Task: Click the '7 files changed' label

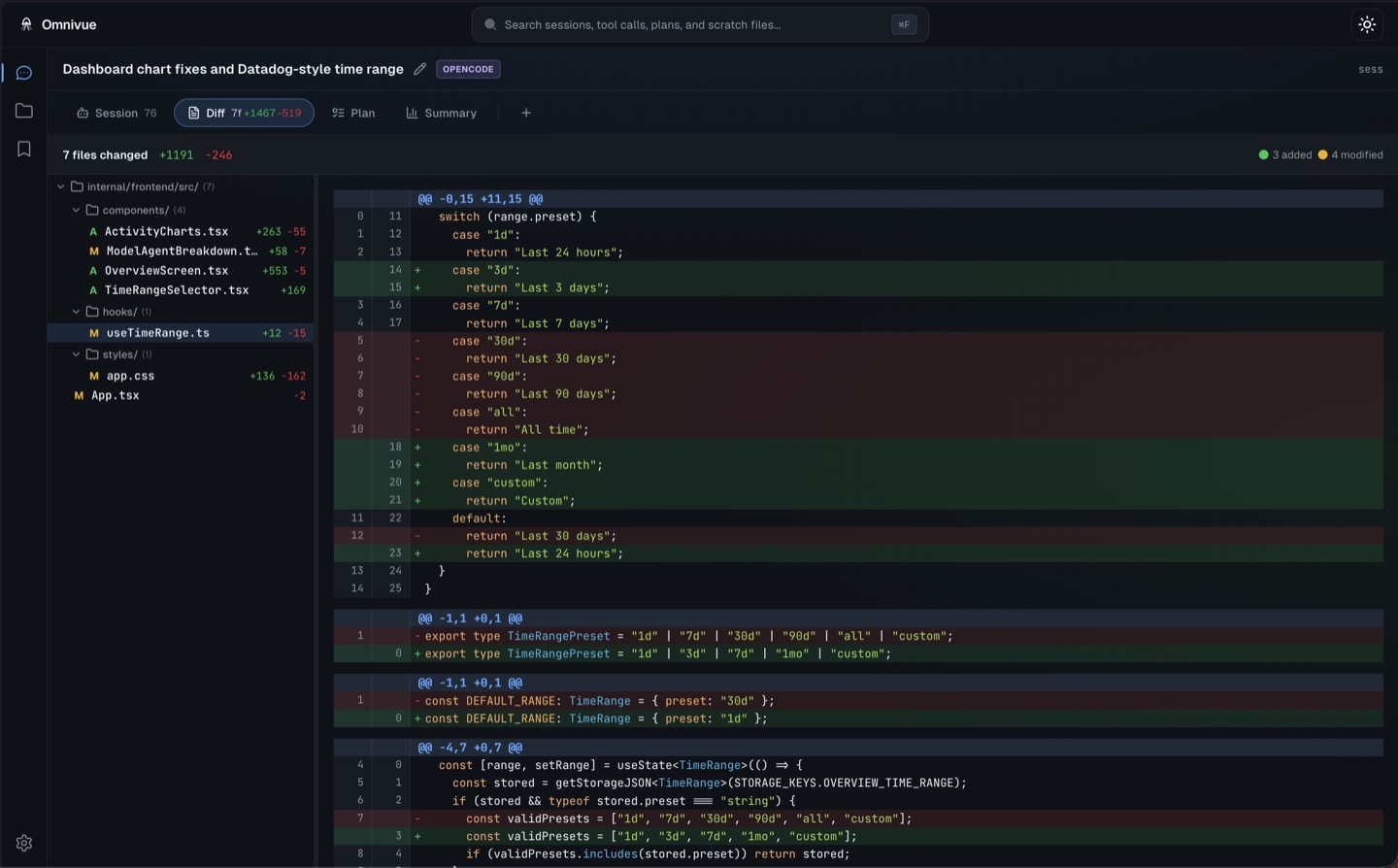Action: tap(105, 154)
